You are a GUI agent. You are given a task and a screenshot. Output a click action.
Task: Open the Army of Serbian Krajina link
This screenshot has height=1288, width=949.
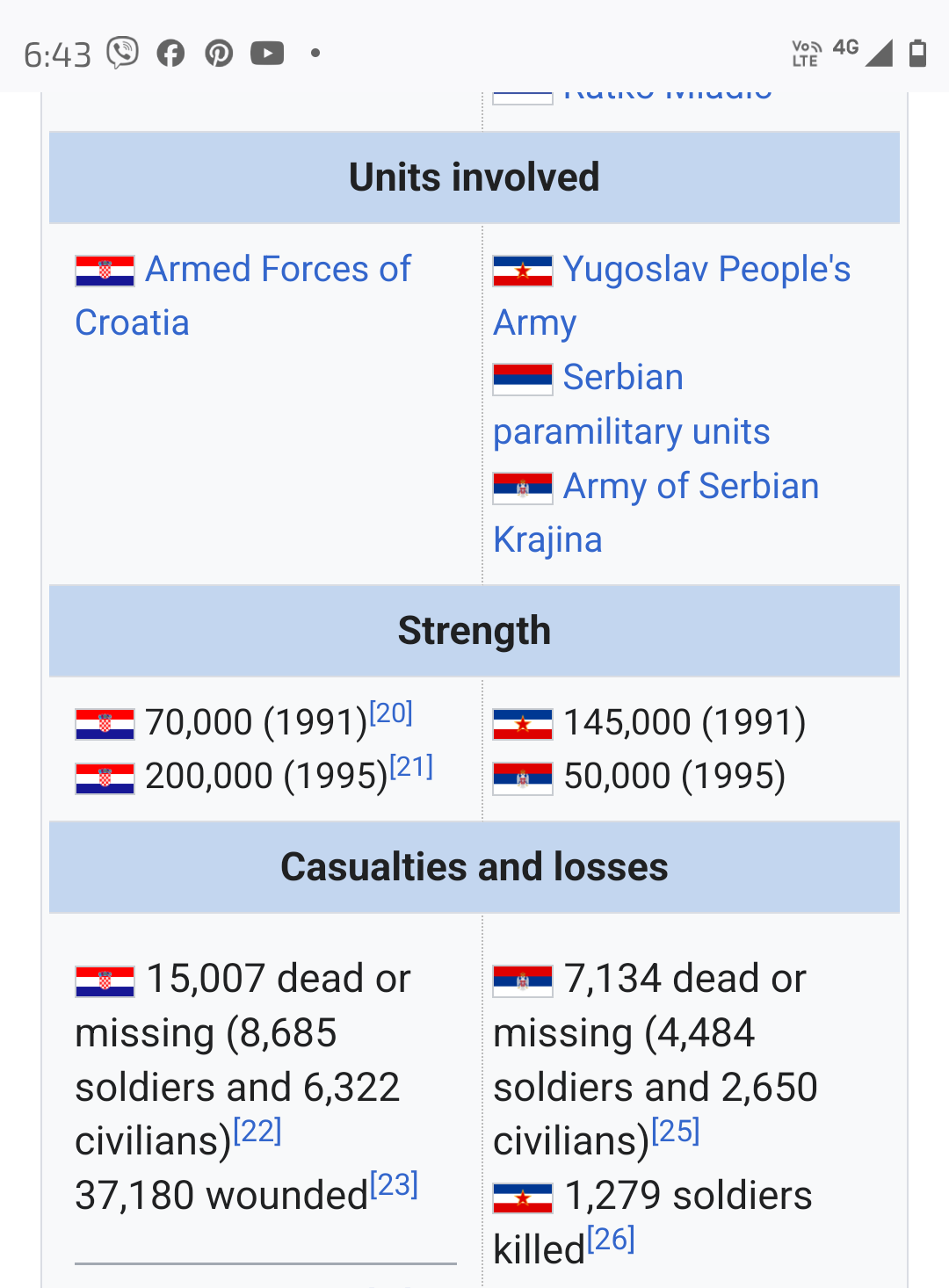(656, 513)
